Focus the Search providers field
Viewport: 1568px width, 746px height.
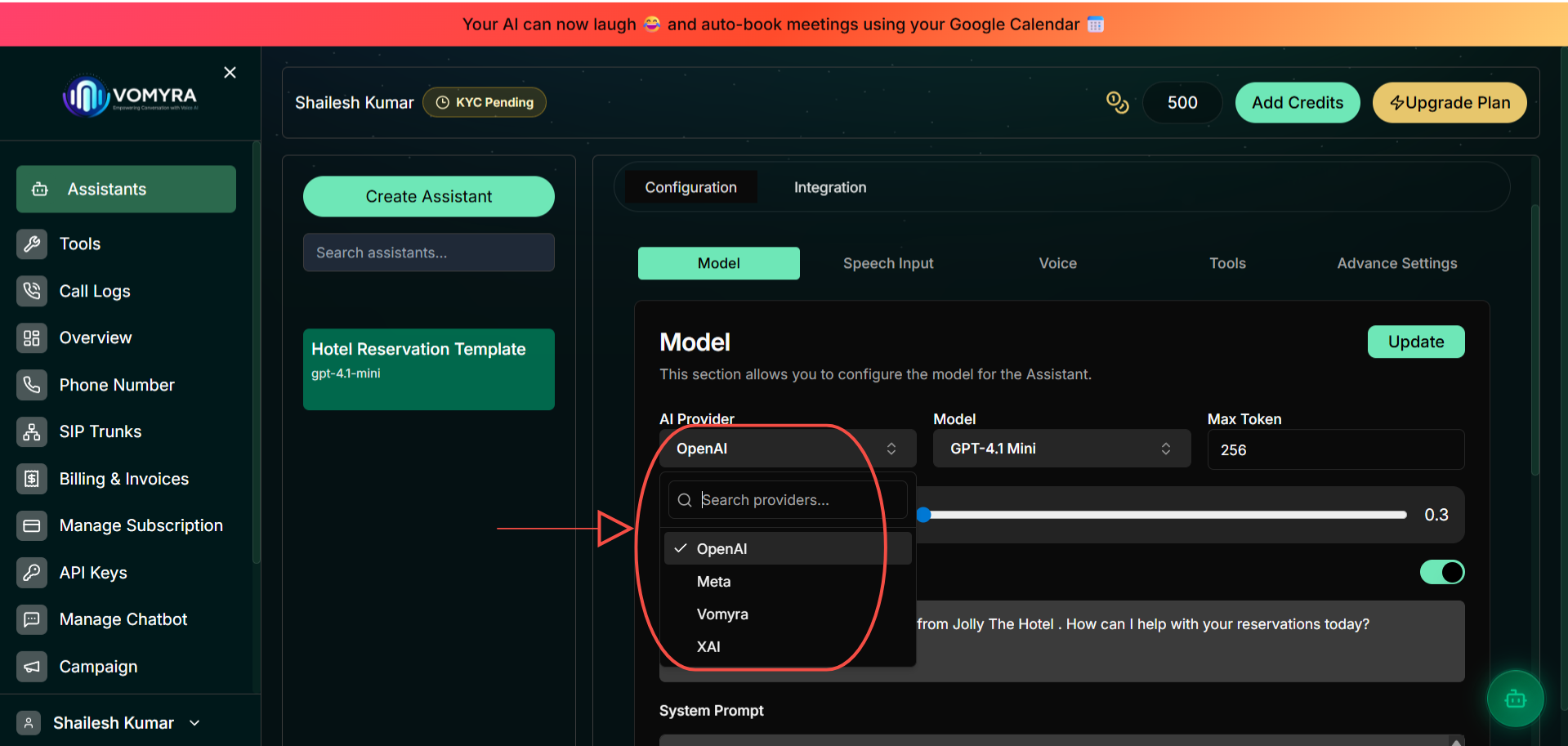point(788,500)
